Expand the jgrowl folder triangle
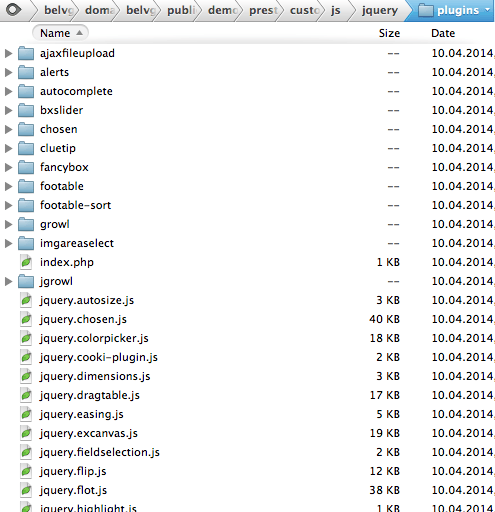This screenshot has height=512, width=495. click(x=8, y=281)
